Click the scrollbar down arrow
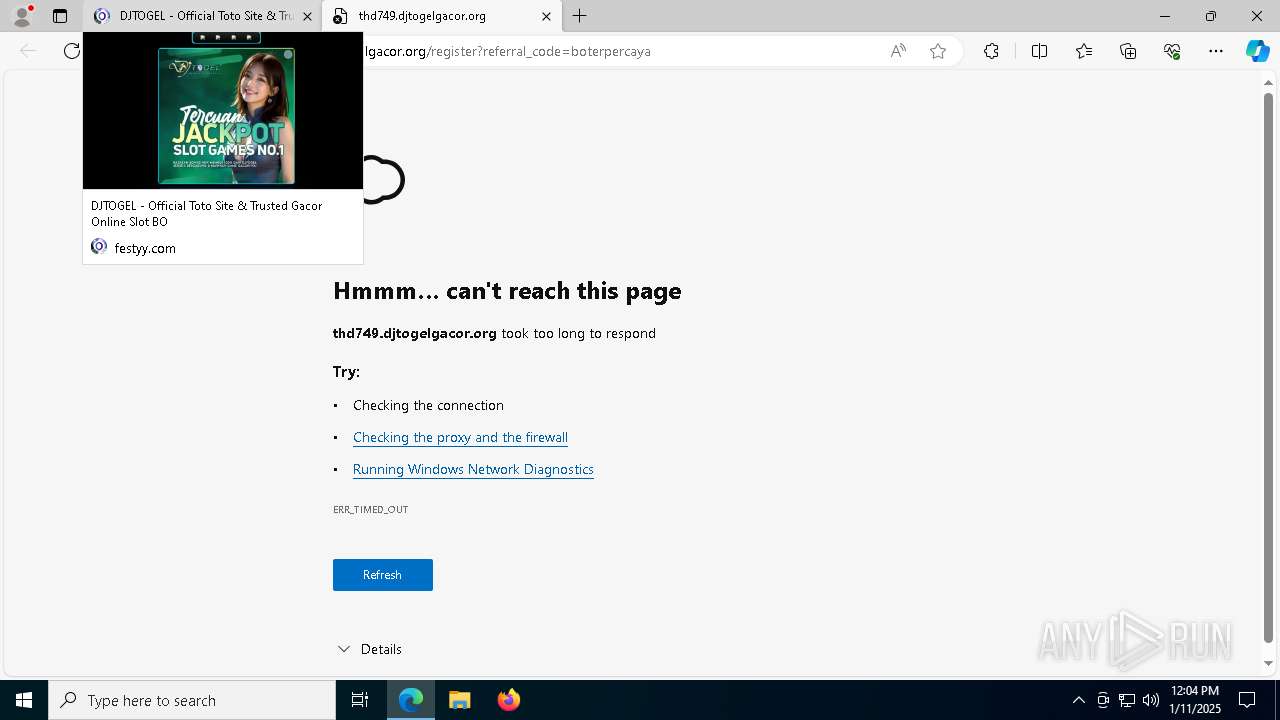The width and height of the screenshot is (1280, 720). (x=1268, y=663)
